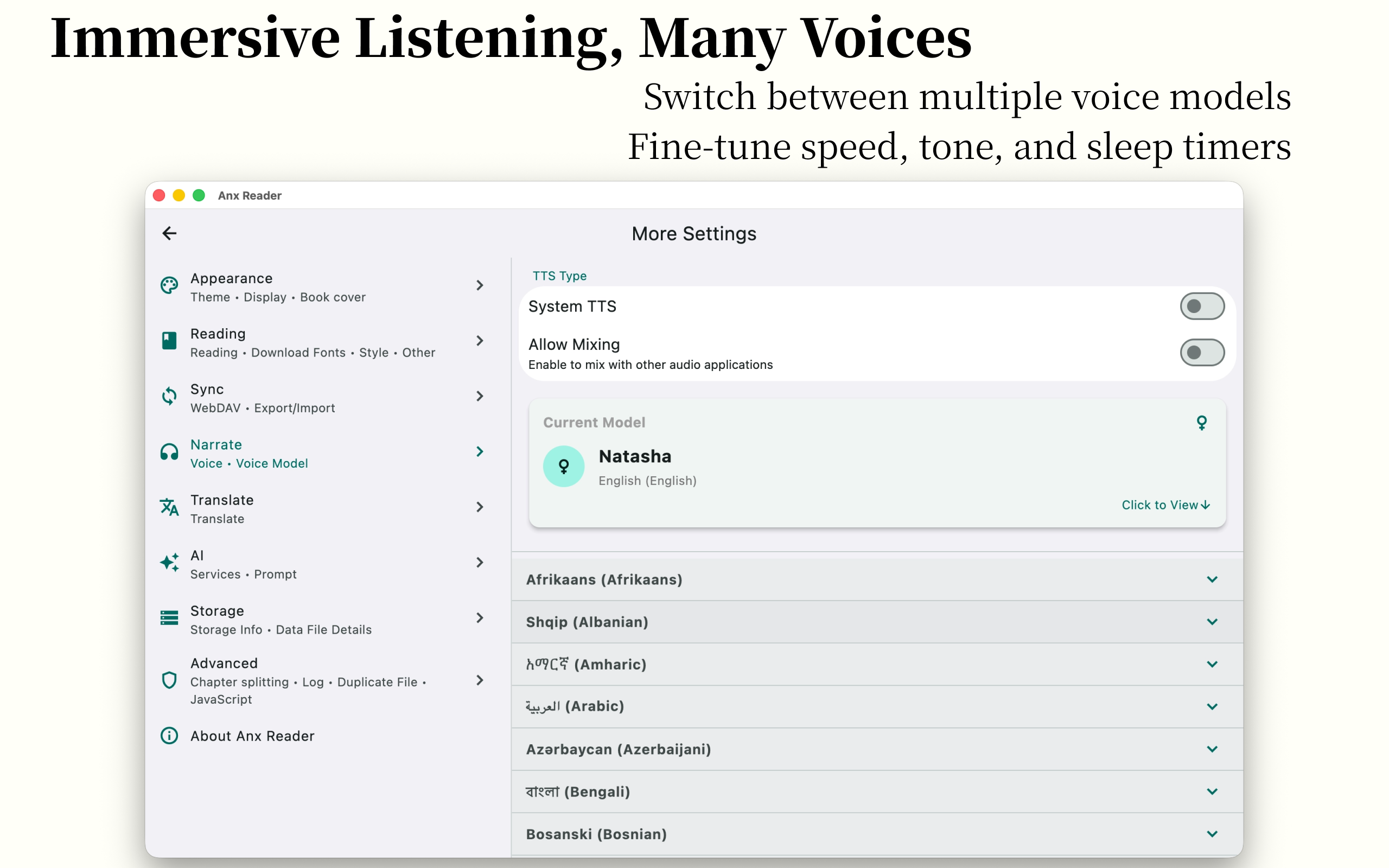The image size is (1389, 868).
Task: Click the Advanced shield icon
Action: coord(169,680)
